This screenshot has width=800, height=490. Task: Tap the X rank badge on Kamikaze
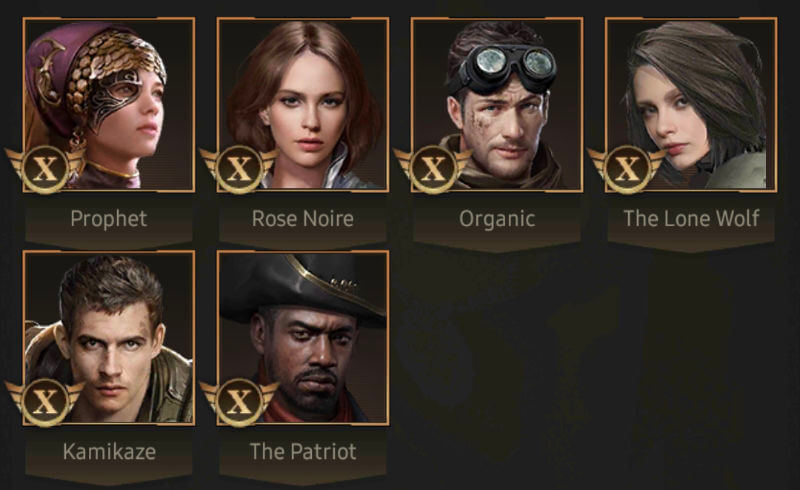point(45,402)
